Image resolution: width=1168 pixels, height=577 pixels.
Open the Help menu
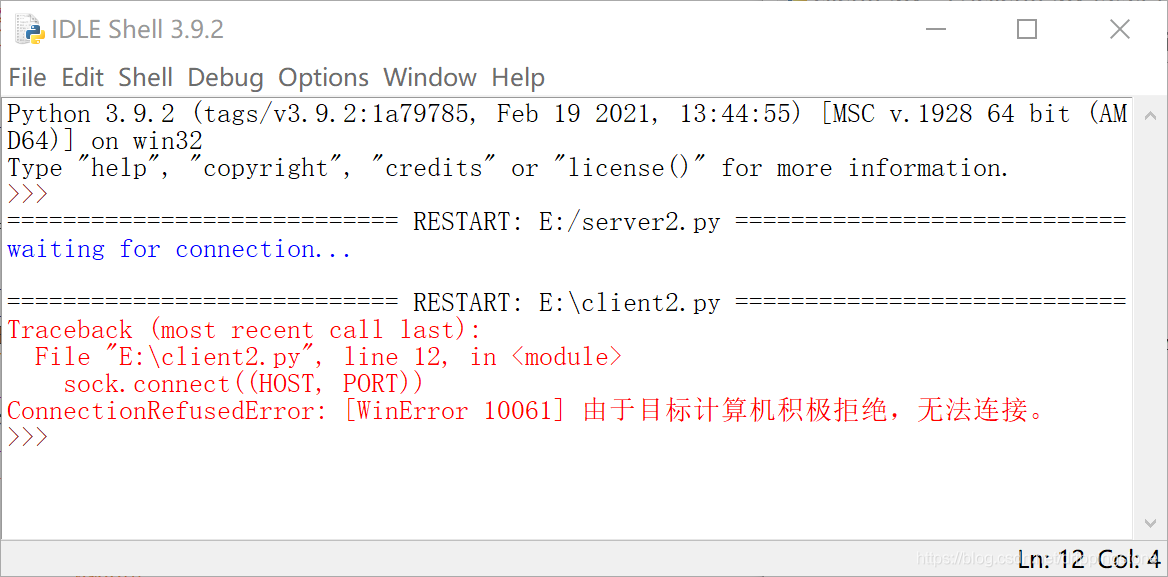point(517,77)
